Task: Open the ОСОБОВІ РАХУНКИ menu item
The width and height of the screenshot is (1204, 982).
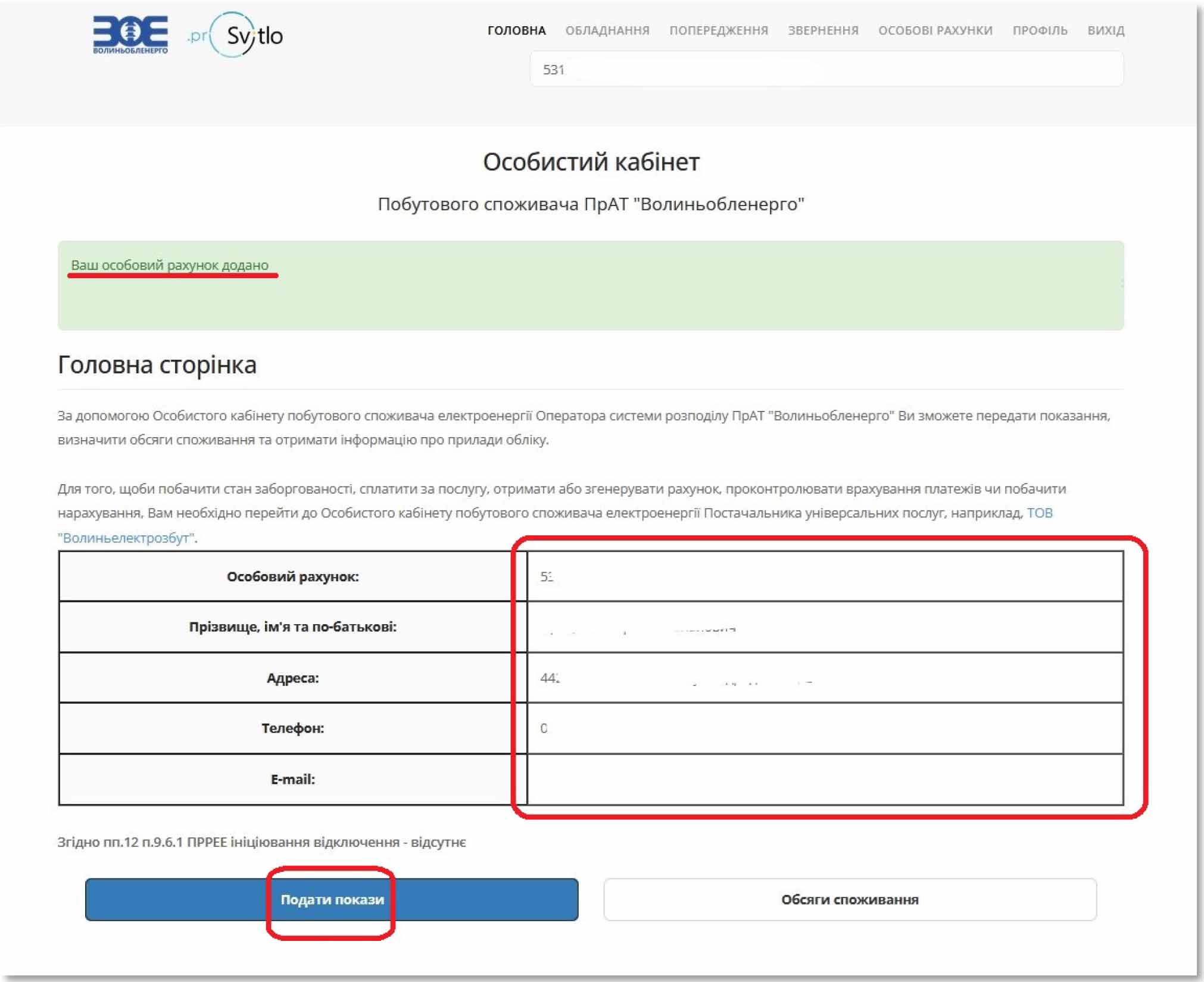Action: [935, 30]
